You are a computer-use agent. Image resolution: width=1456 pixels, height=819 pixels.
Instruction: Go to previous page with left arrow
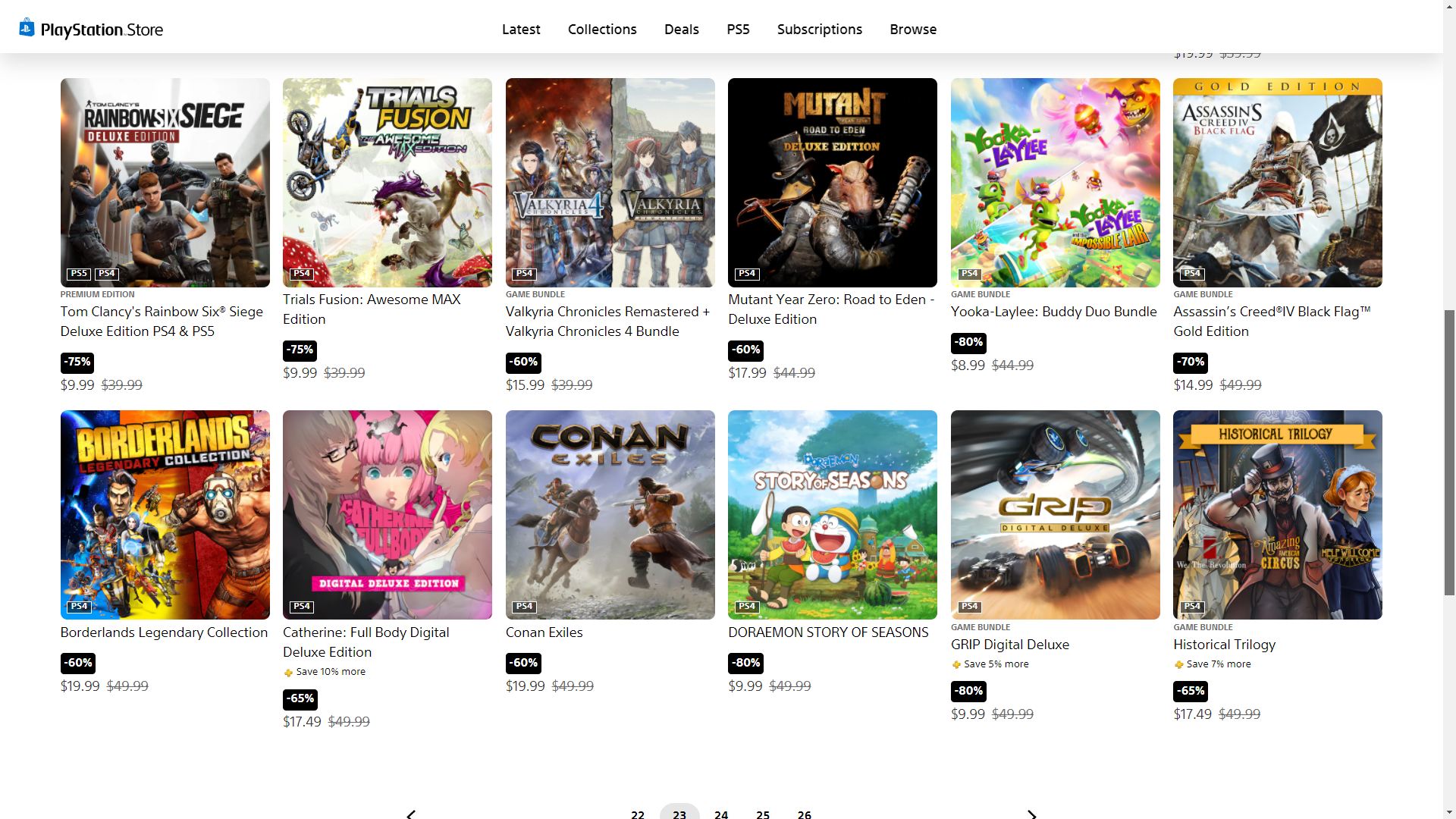(411, 814)
